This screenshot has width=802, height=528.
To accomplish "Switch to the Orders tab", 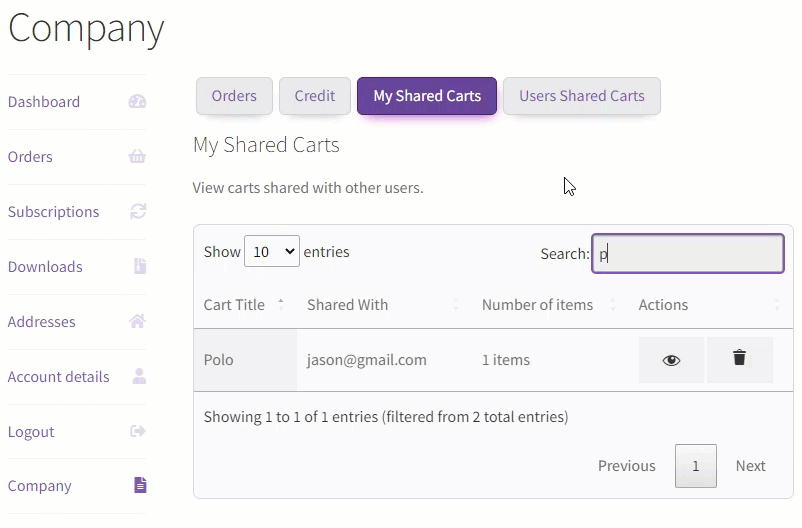I will pos(234,96).
